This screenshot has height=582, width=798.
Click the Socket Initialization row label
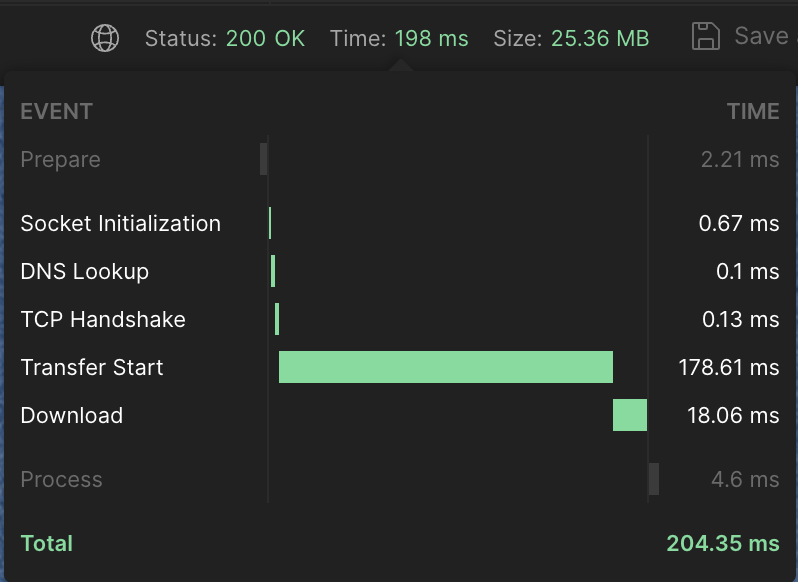click(121, 223)
